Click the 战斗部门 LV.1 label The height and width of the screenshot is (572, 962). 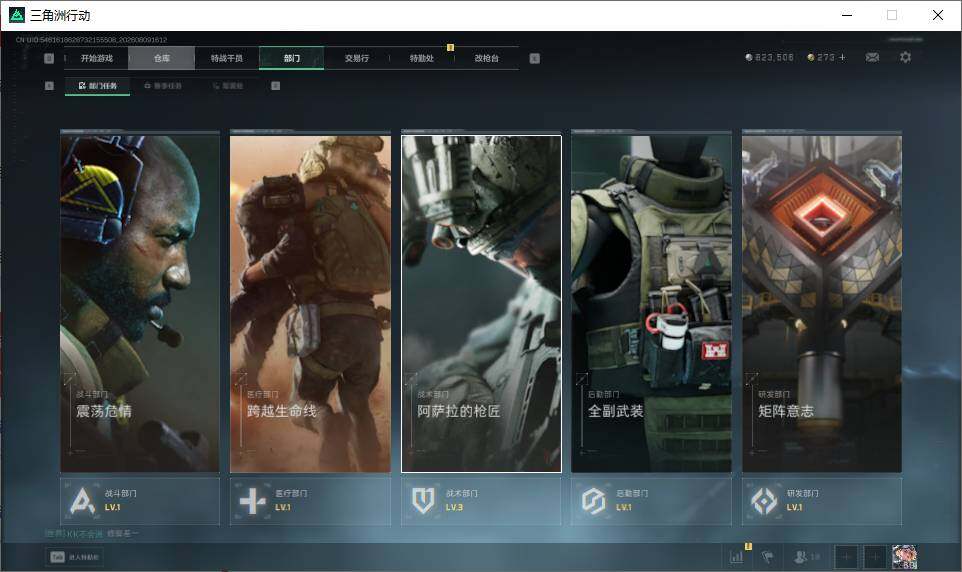[112, 508]
